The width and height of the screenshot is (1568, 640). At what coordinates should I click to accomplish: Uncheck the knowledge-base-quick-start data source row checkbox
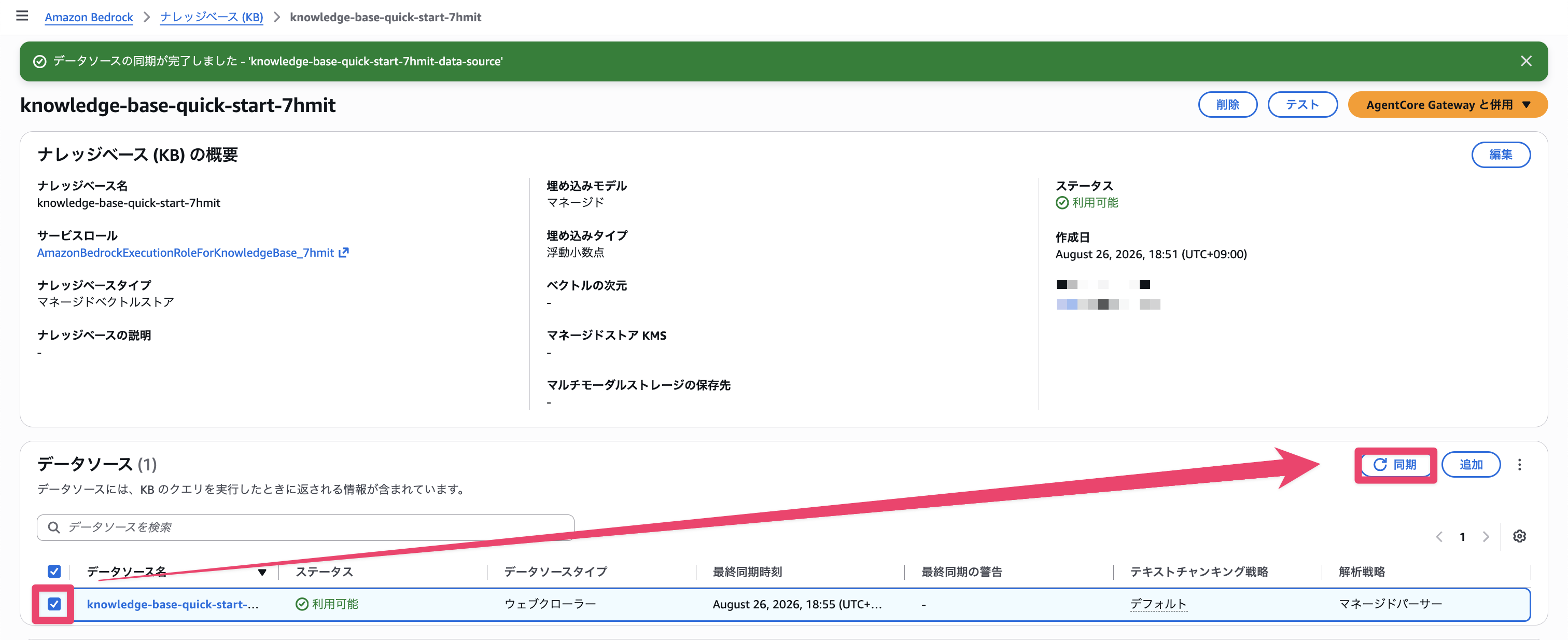coord(54,604)
